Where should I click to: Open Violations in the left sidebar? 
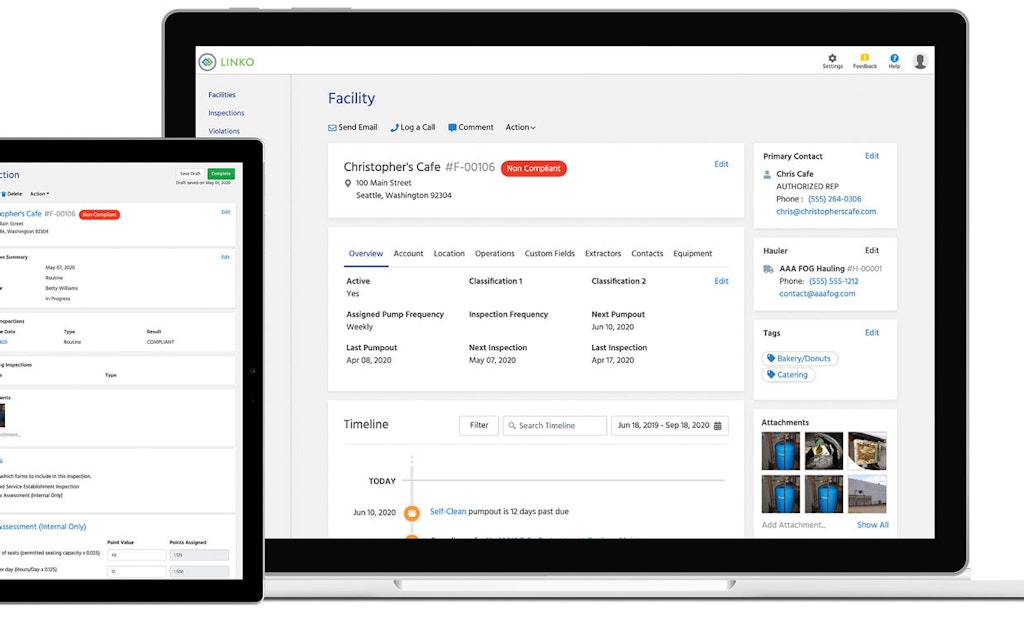224,131
